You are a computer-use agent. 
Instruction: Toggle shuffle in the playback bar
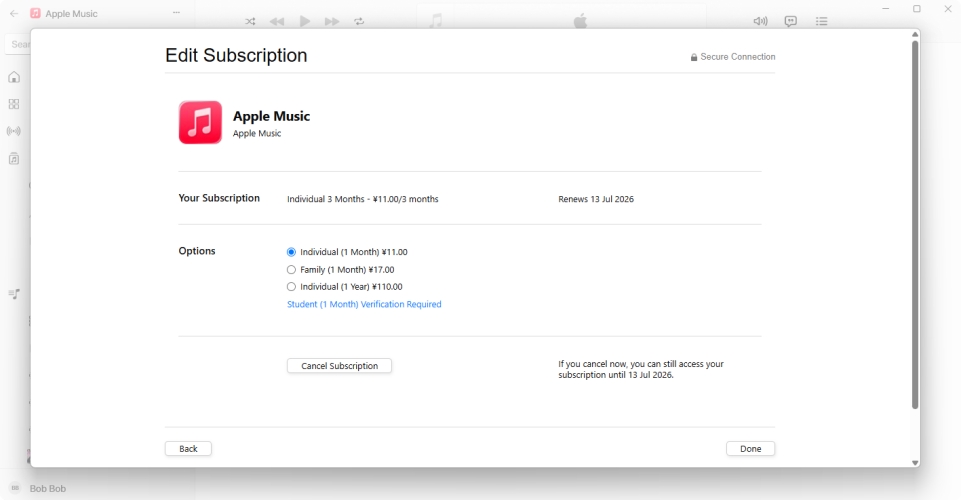coord(250,21)
